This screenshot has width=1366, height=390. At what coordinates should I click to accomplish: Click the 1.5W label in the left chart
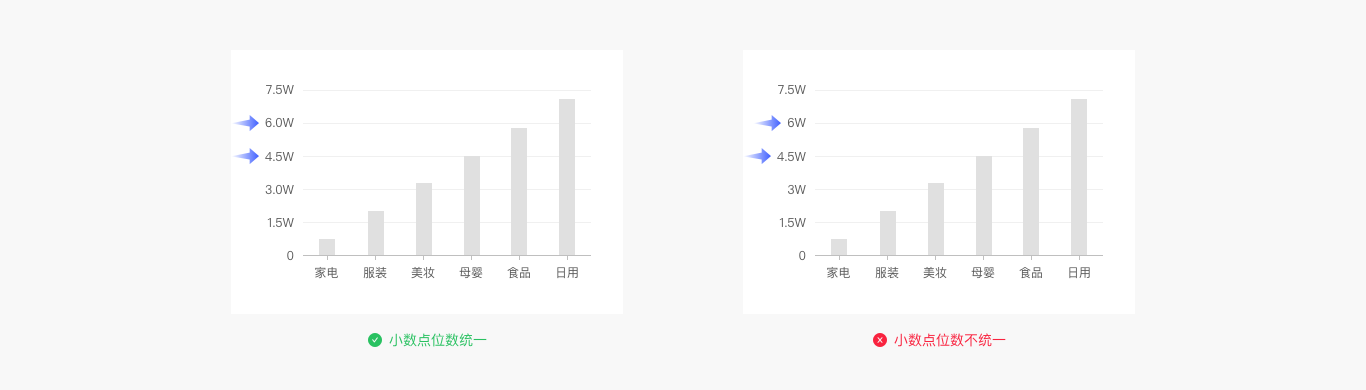click(280, 222)
